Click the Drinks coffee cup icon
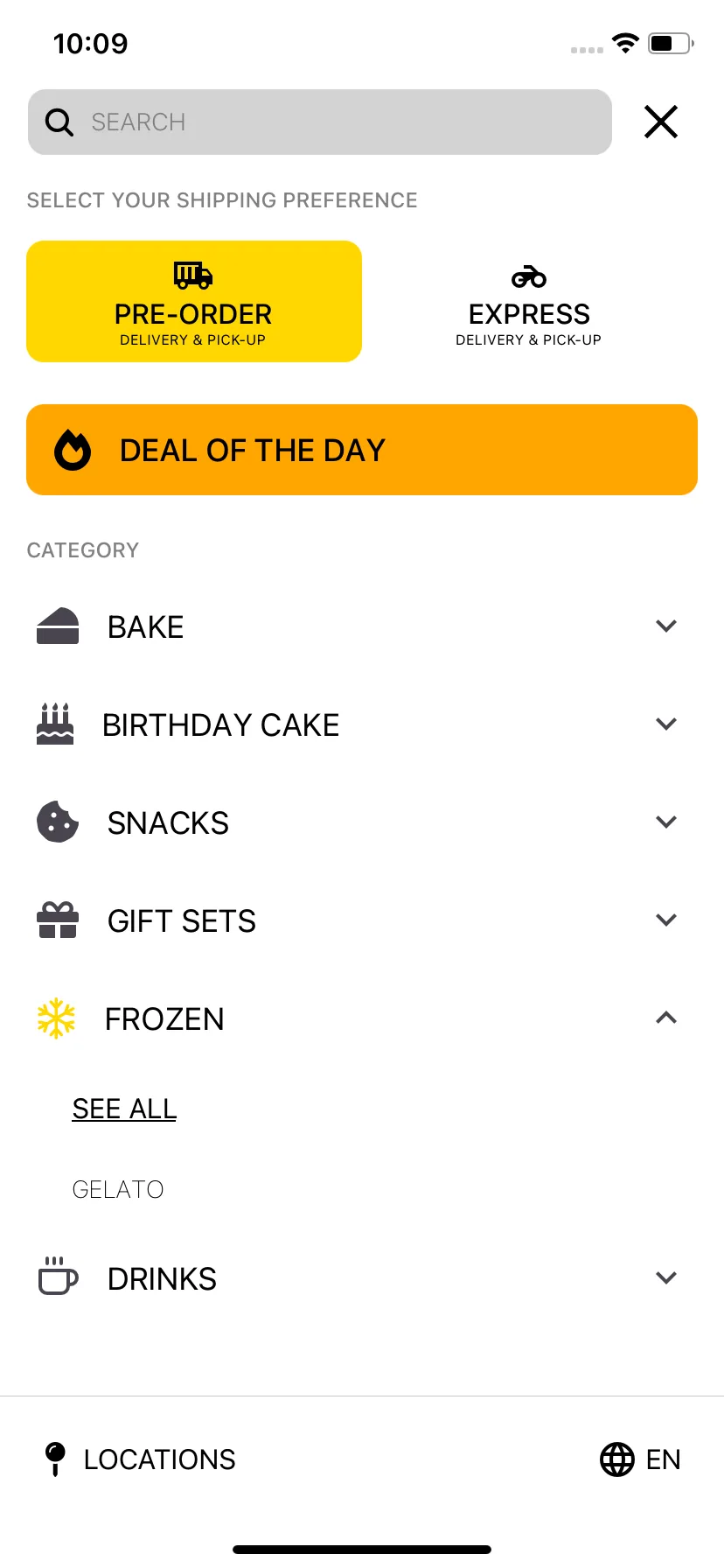Viewport: 724px width, 1568px height. point(58,1276)
